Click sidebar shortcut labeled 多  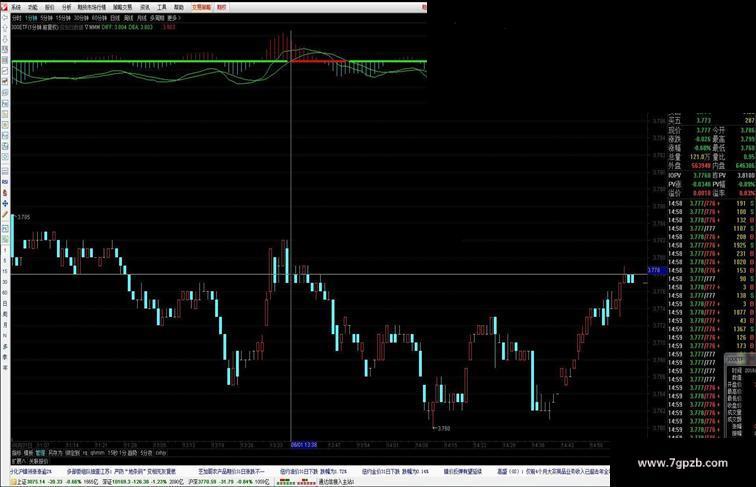pyautogui.click(x=5, y=346)
